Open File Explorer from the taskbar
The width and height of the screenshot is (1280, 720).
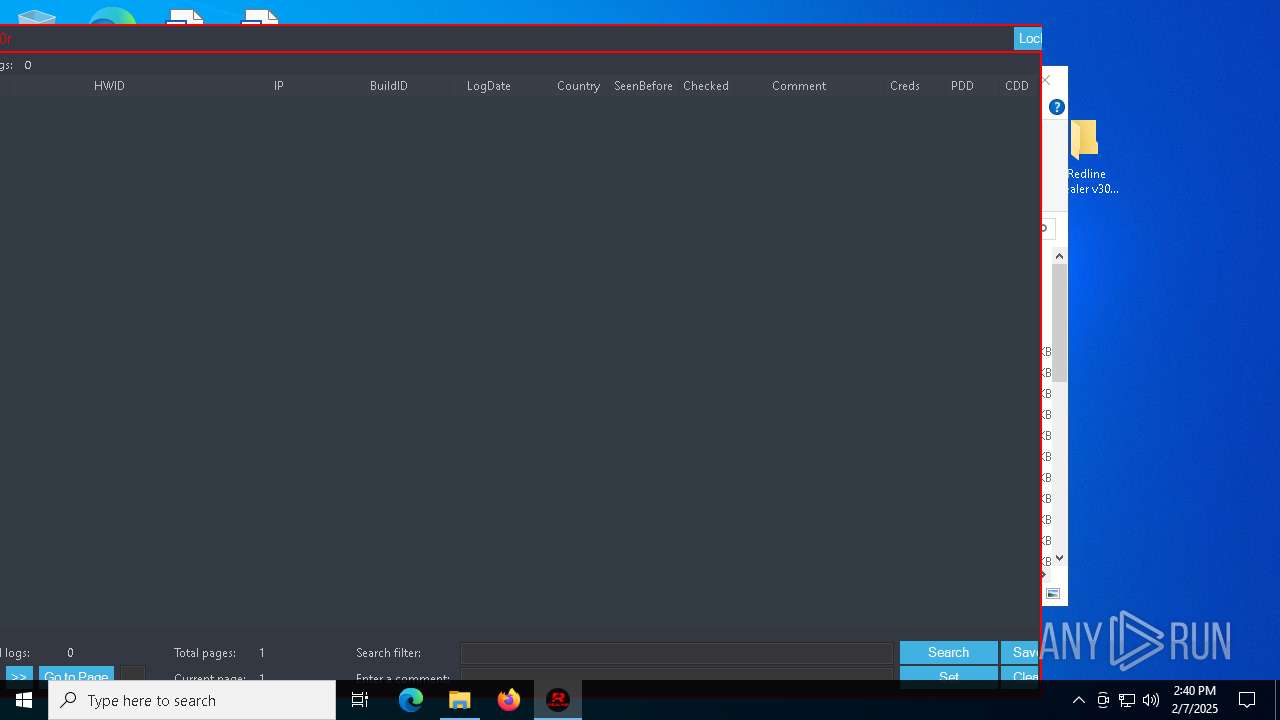pos(460,700)
